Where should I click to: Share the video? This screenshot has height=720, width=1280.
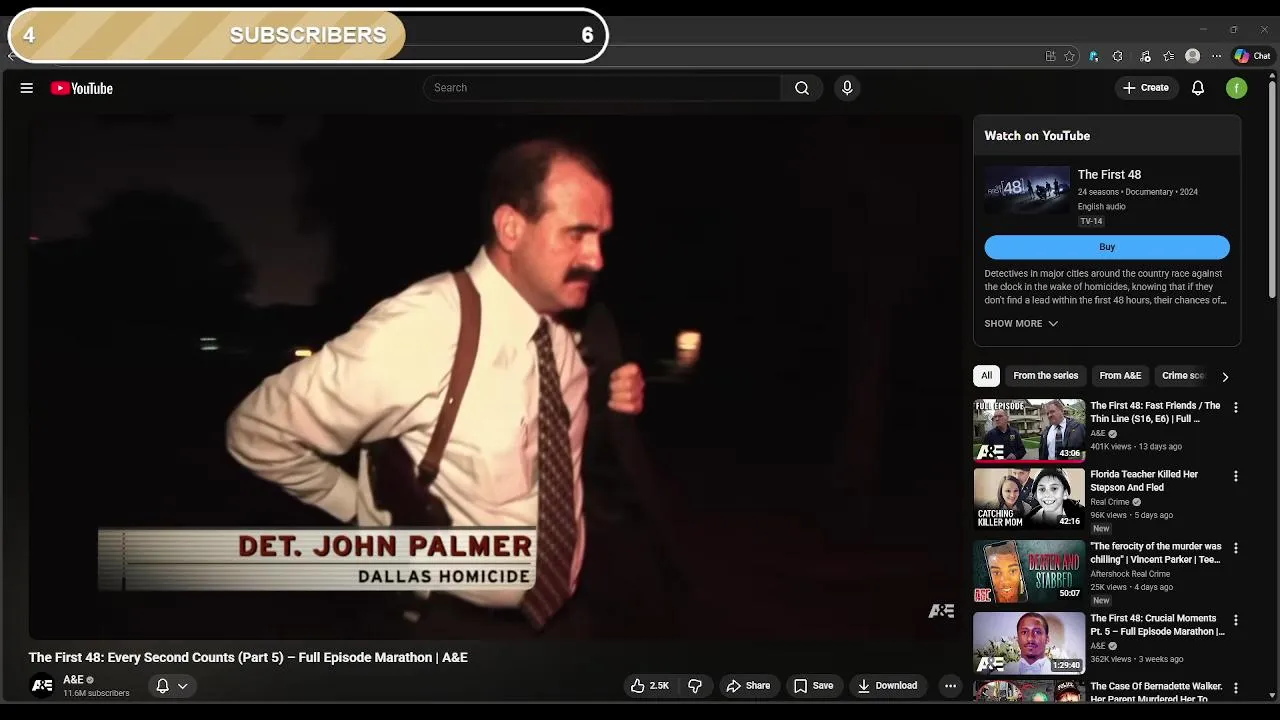point(748,686)
